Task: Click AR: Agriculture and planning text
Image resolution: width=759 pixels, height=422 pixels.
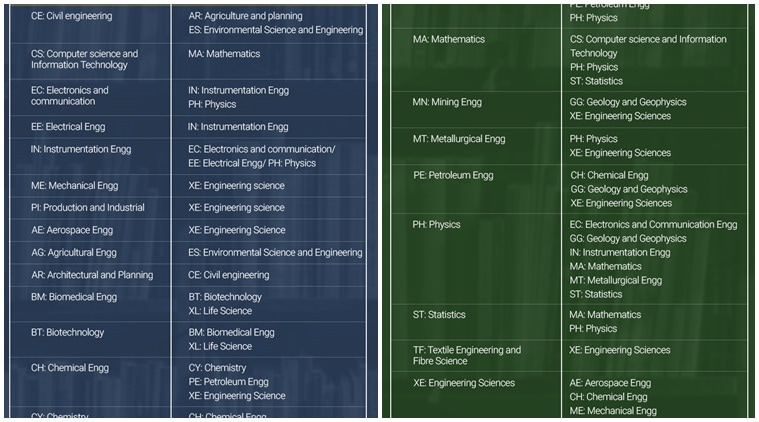Action: click(x=246, y=17)
